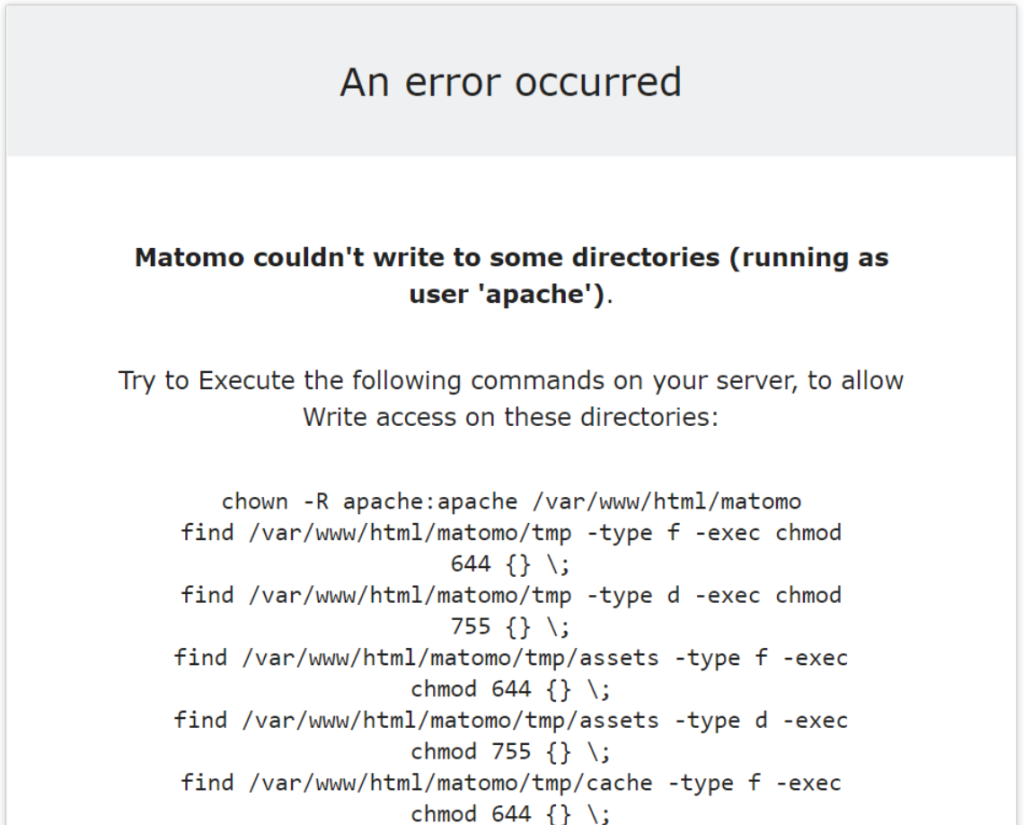Click 'directories' in the bold error message
1024x825 pixels.
point(646,257)
